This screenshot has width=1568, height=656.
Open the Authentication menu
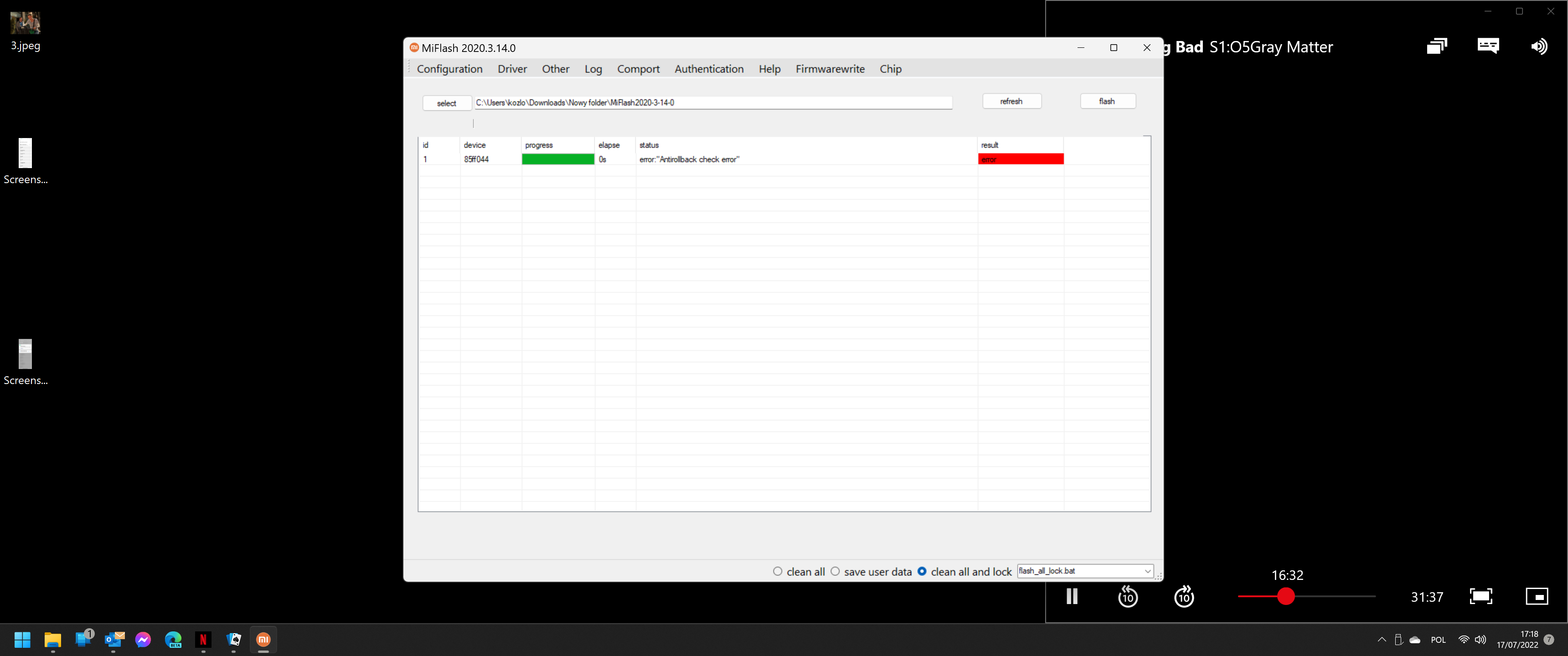708,69
